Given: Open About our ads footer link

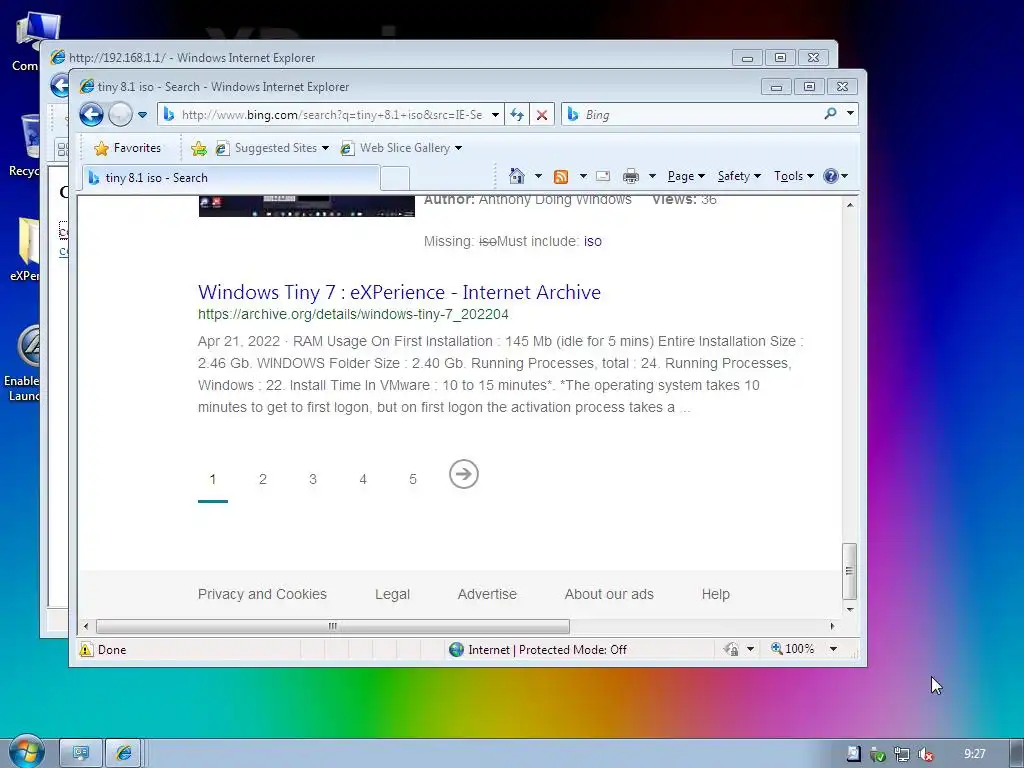Looking at the screenshot, I should point(609,594).
